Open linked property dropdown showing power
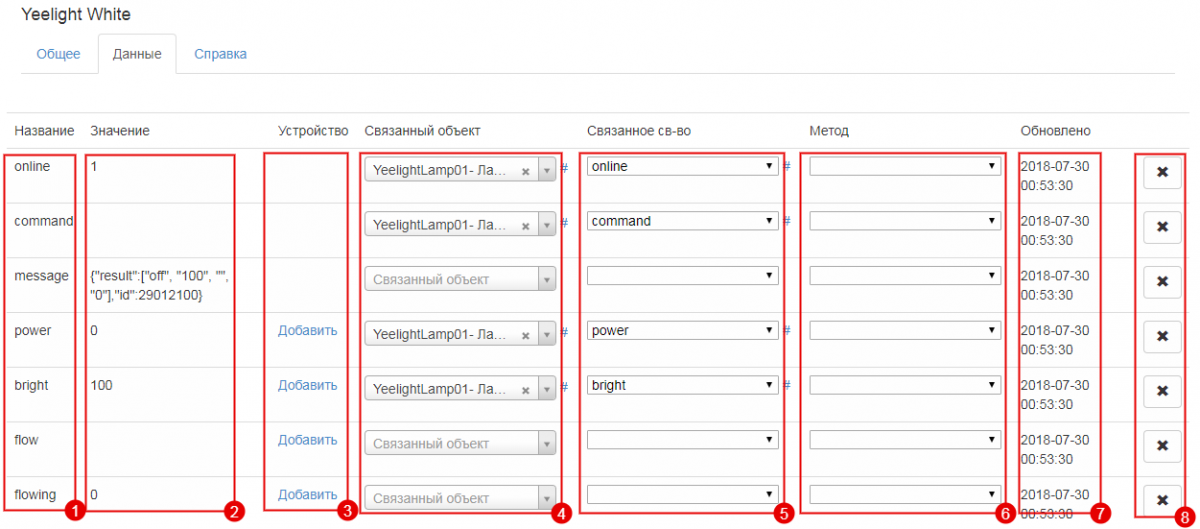Screen dimensions: 1200x529 click(x=683, y=330)
